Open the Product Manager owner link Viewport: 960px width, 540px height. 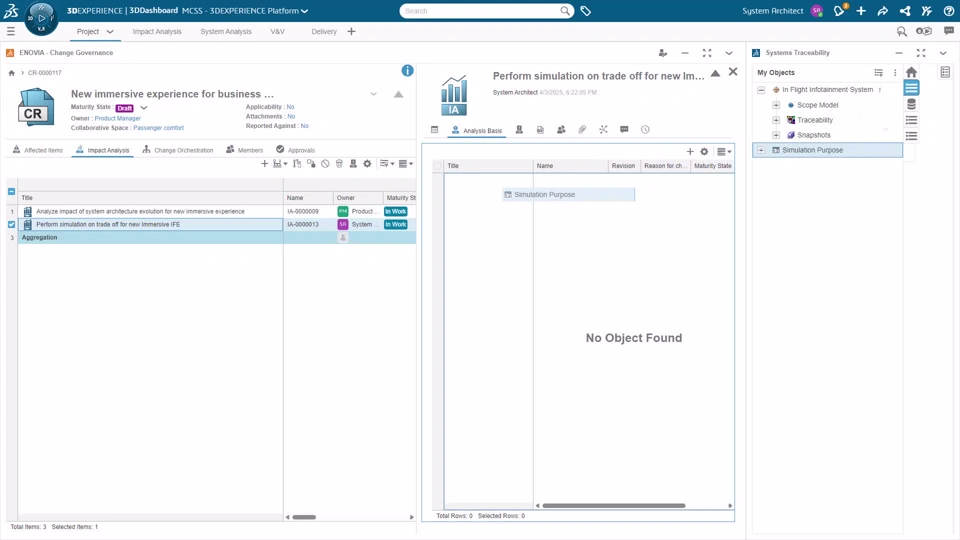118,118
